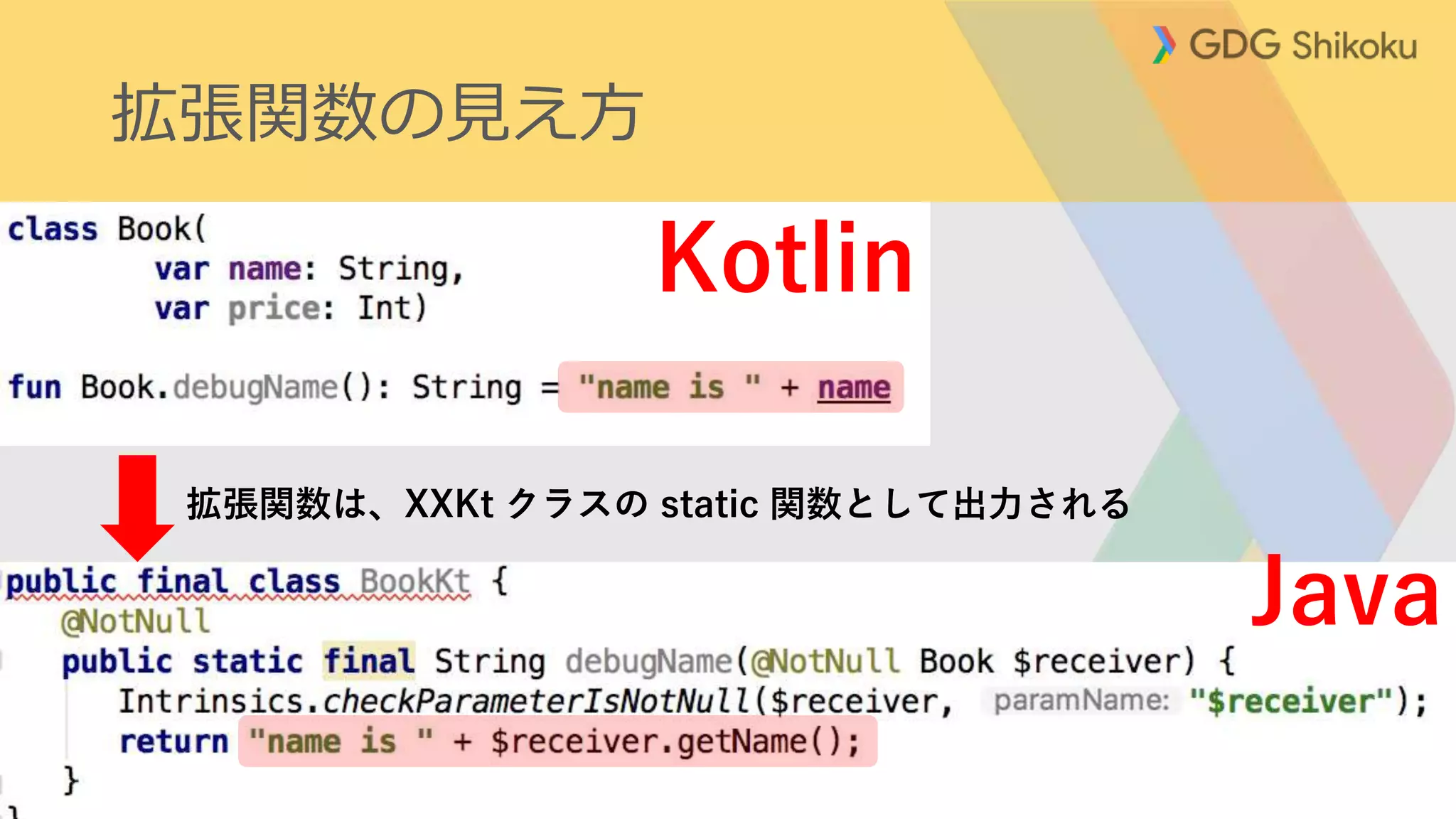Click the red 'Kotlin' label

pyautogui.click(x=786, y=257)
